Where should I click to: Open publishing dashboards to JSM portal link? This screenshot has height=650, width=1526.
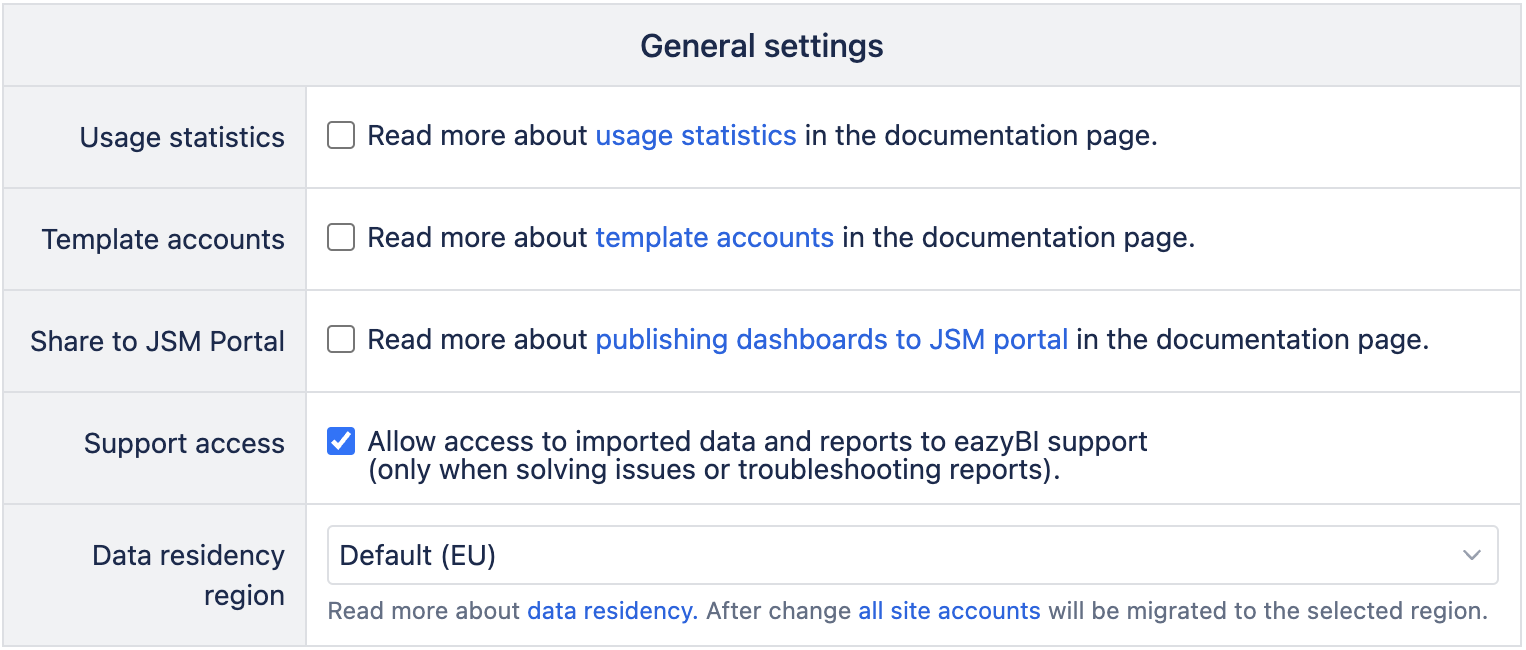click(832, 340)
